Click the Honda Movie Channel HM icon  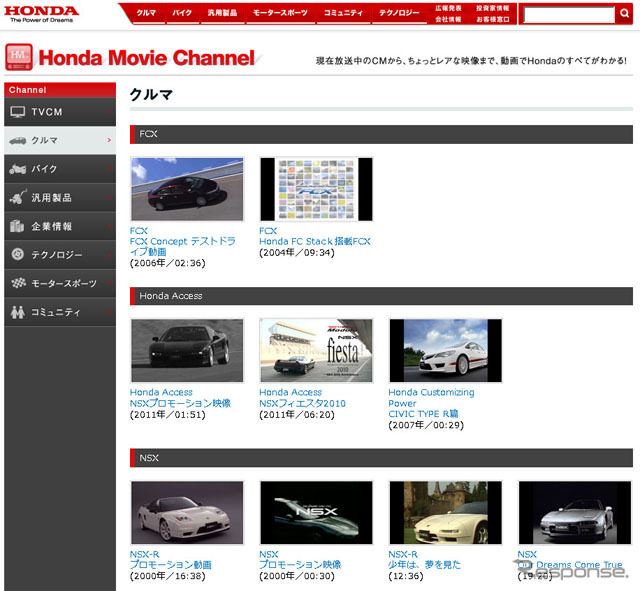click(x=19, y=57)
